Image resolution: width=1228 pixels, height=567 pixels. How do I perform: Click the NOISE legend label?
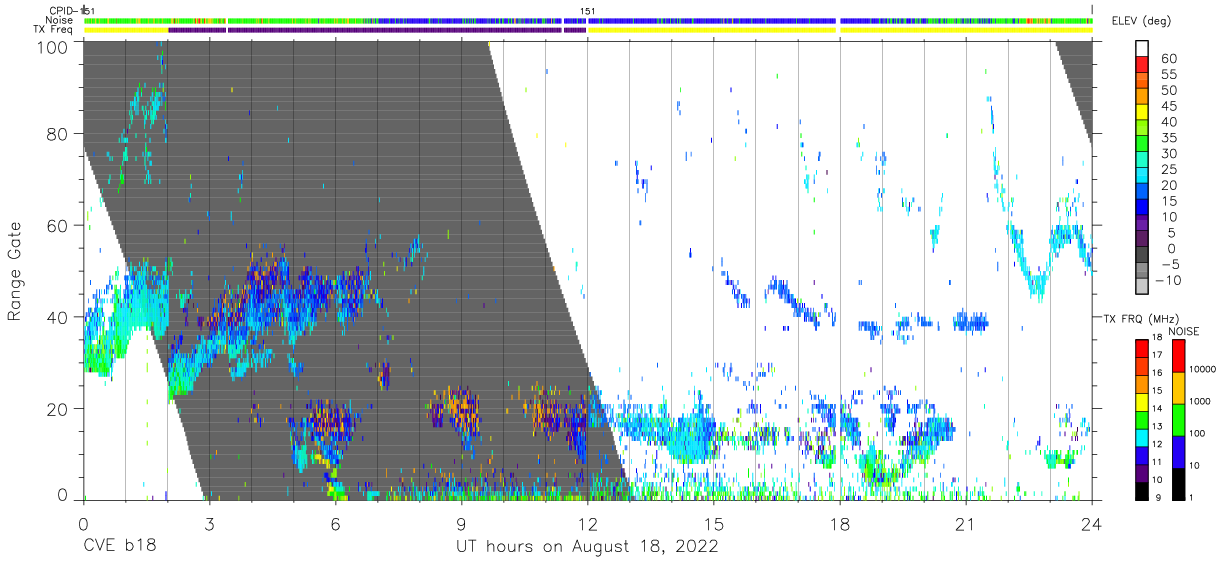tap(1185, 331)
